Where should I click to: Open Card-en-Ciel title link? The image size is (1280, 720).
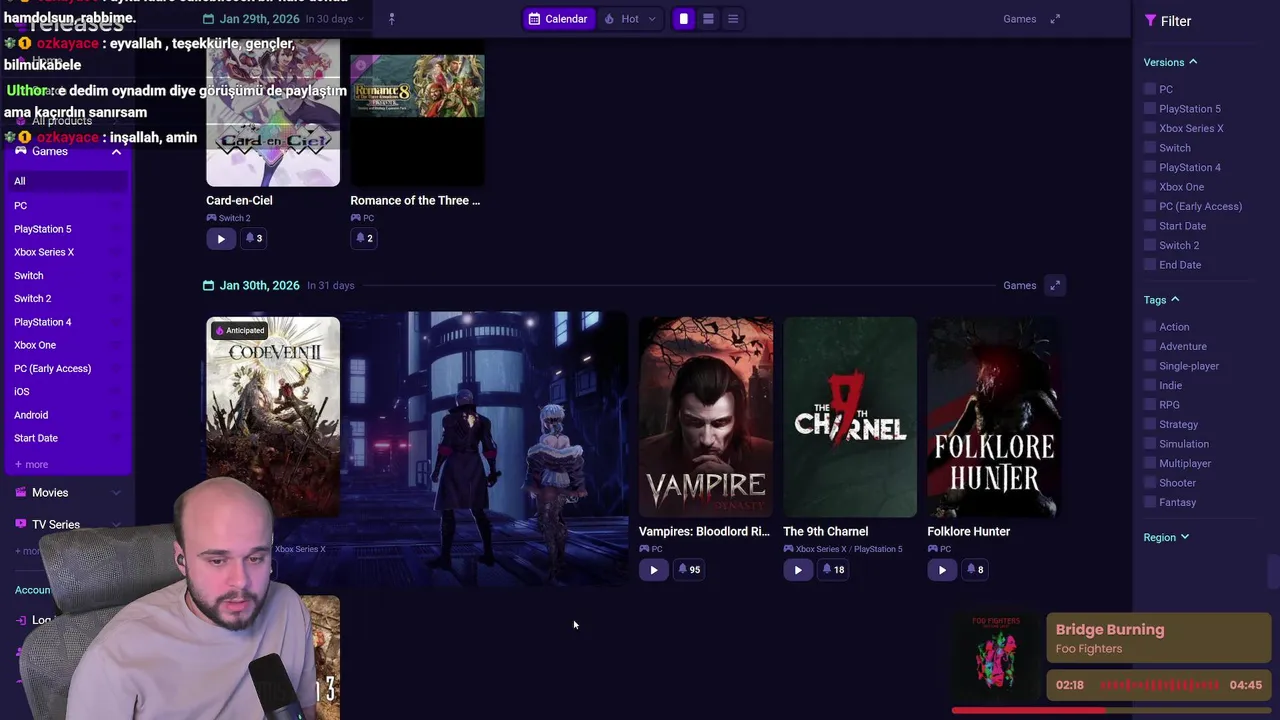pyautogui.click(x=239, y=200)
